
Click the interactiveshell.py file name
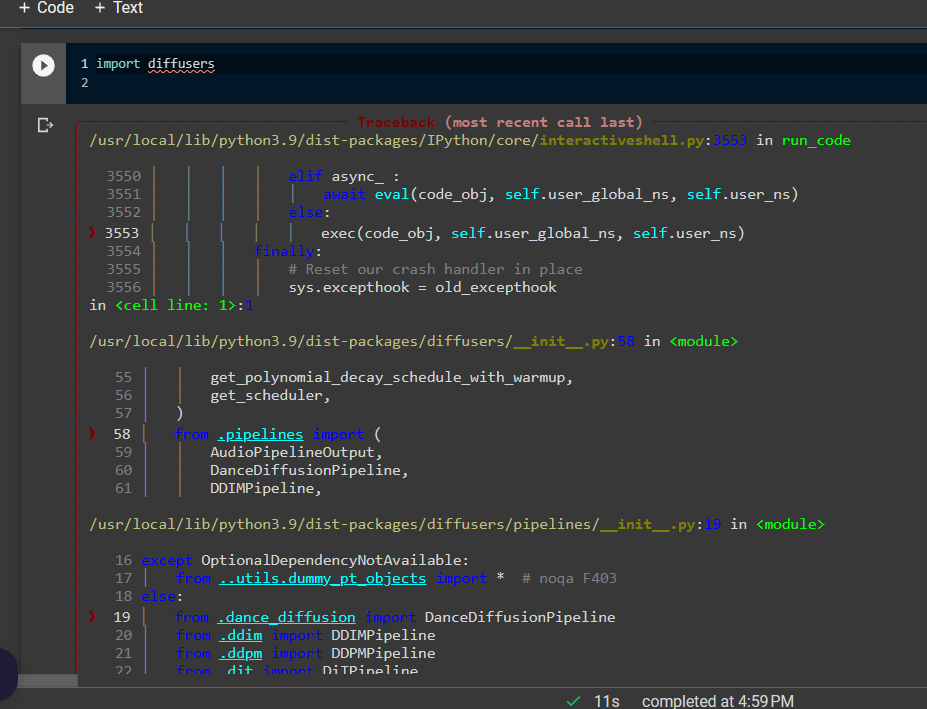(x=622, y=140)
